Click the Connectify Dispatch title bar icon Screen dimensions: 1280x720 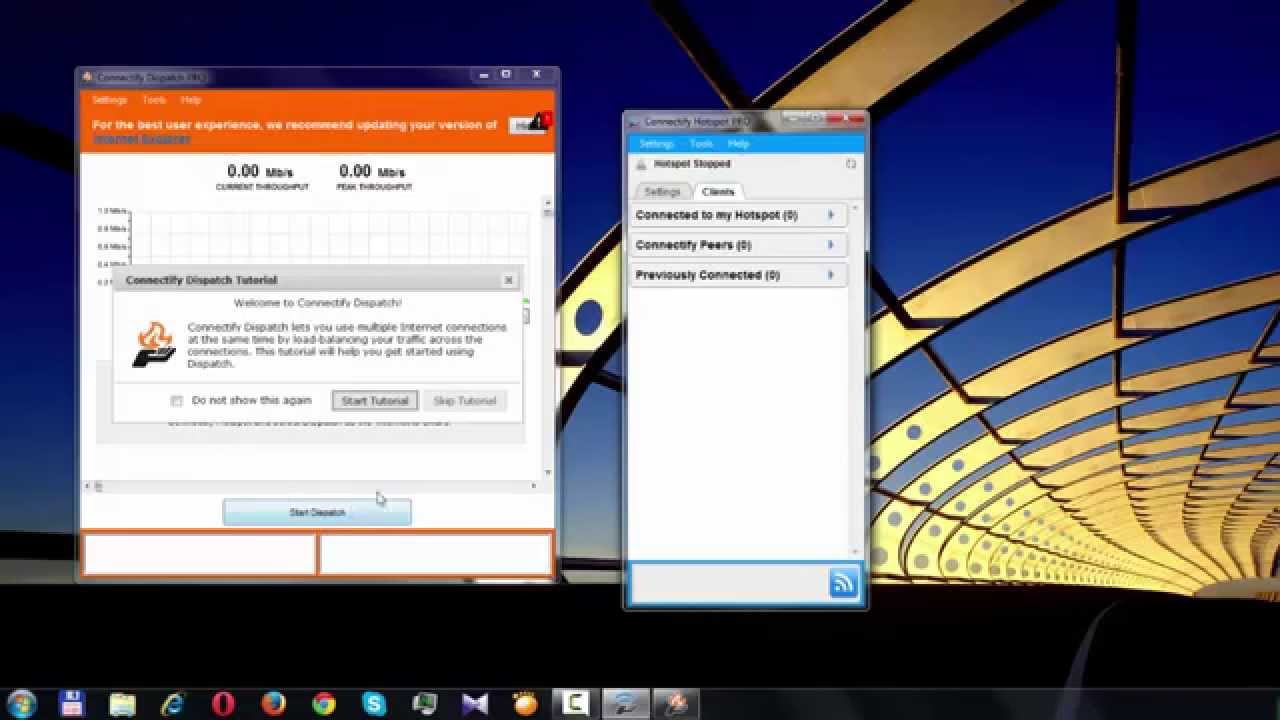88,77
